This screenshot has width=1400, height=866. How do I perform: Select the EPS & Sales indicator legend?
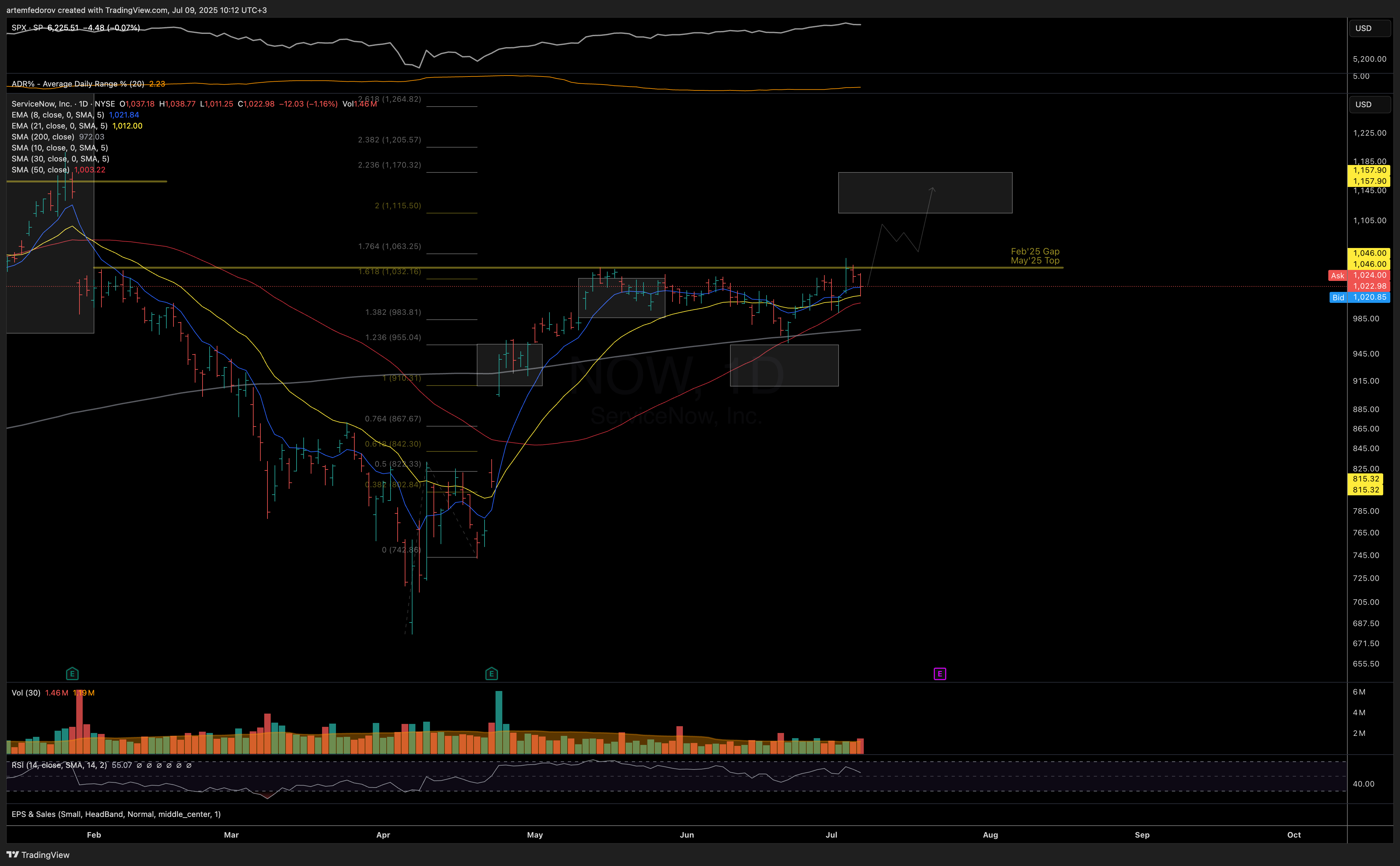[116, 814]
